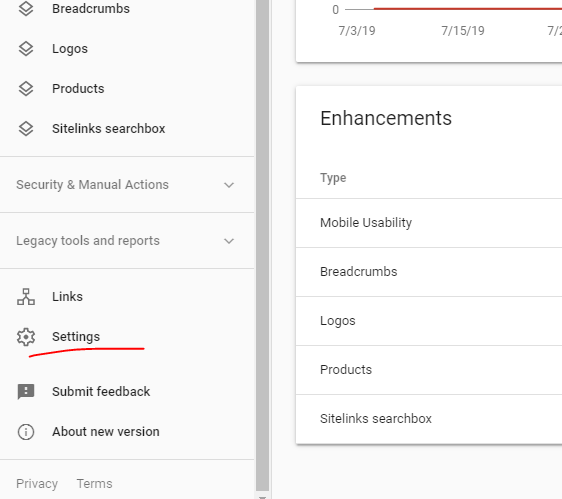Click the Sitelinks searchbox layers icon
Image resolution: width=562 pixels, height=499 pixels.
point(26,128)
